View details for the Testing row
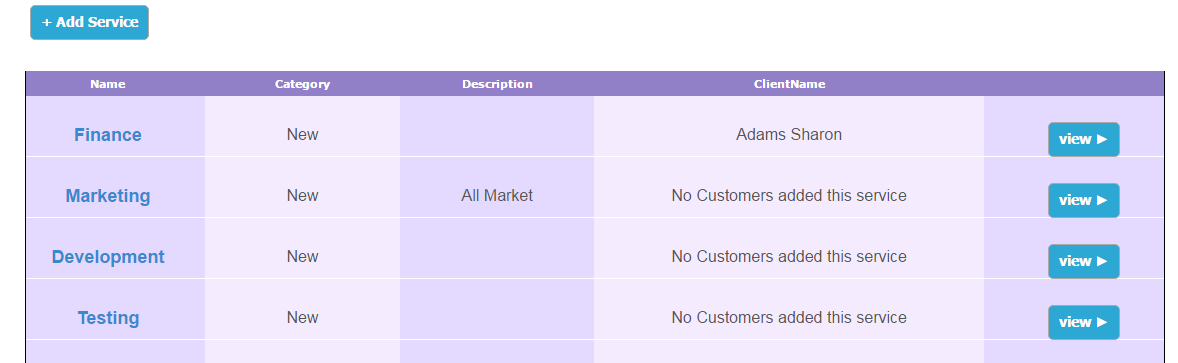This screenshot has width=1178, height=363. click(x=1083, y=322)
